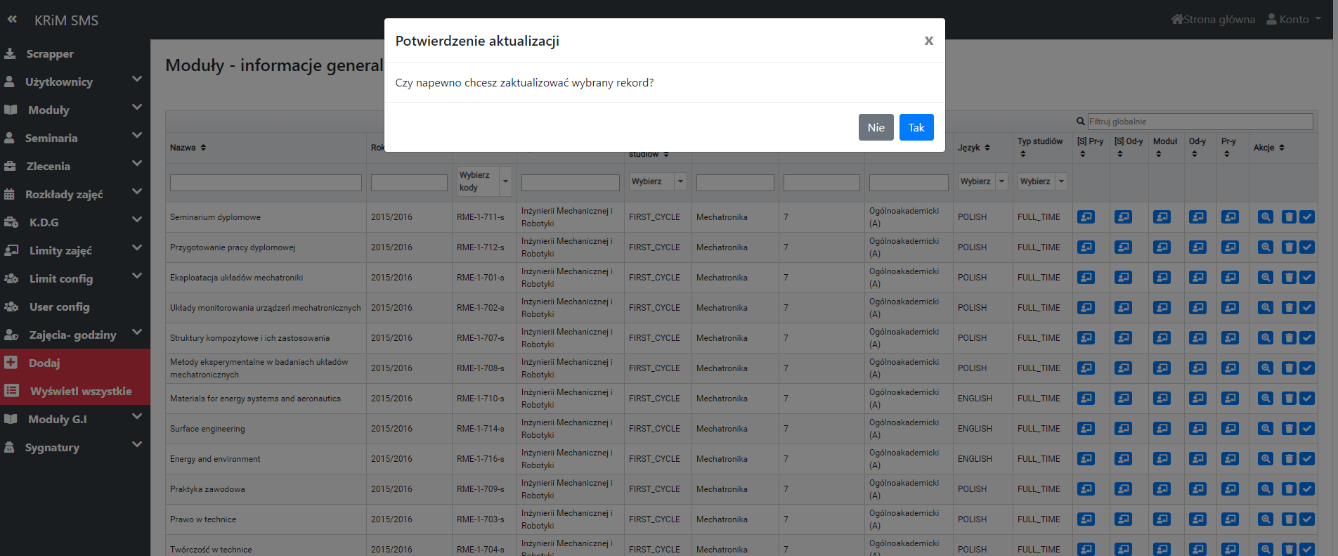Screen dimensions: 1338x556
Task: Confirm the update with the Tak button
Action: (x=916, y=127)
